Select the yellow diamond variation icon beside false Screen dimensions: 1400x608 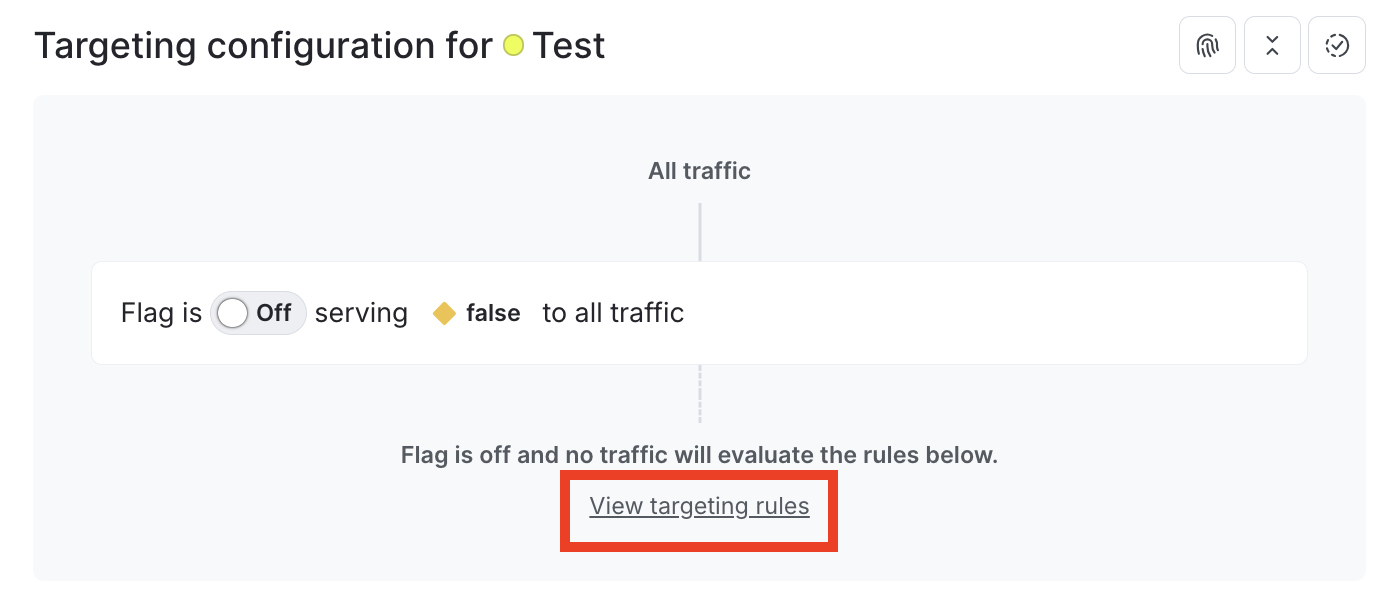[x=445, y=313]
